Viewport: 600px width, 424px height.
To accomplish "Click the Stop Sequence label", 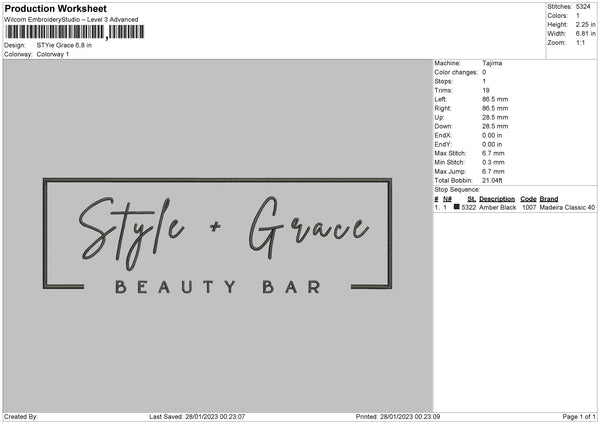I will tap(458, 188).
